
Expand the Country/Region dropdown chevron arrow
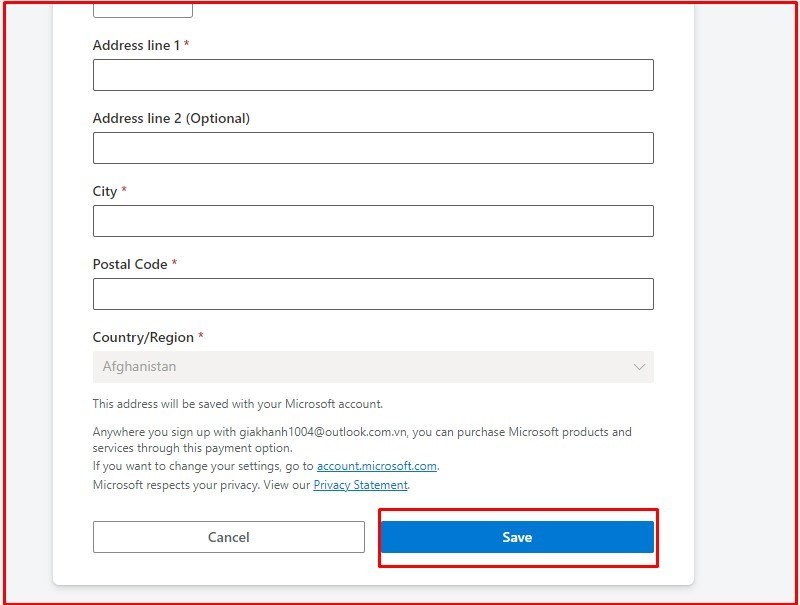coord(639,367)
